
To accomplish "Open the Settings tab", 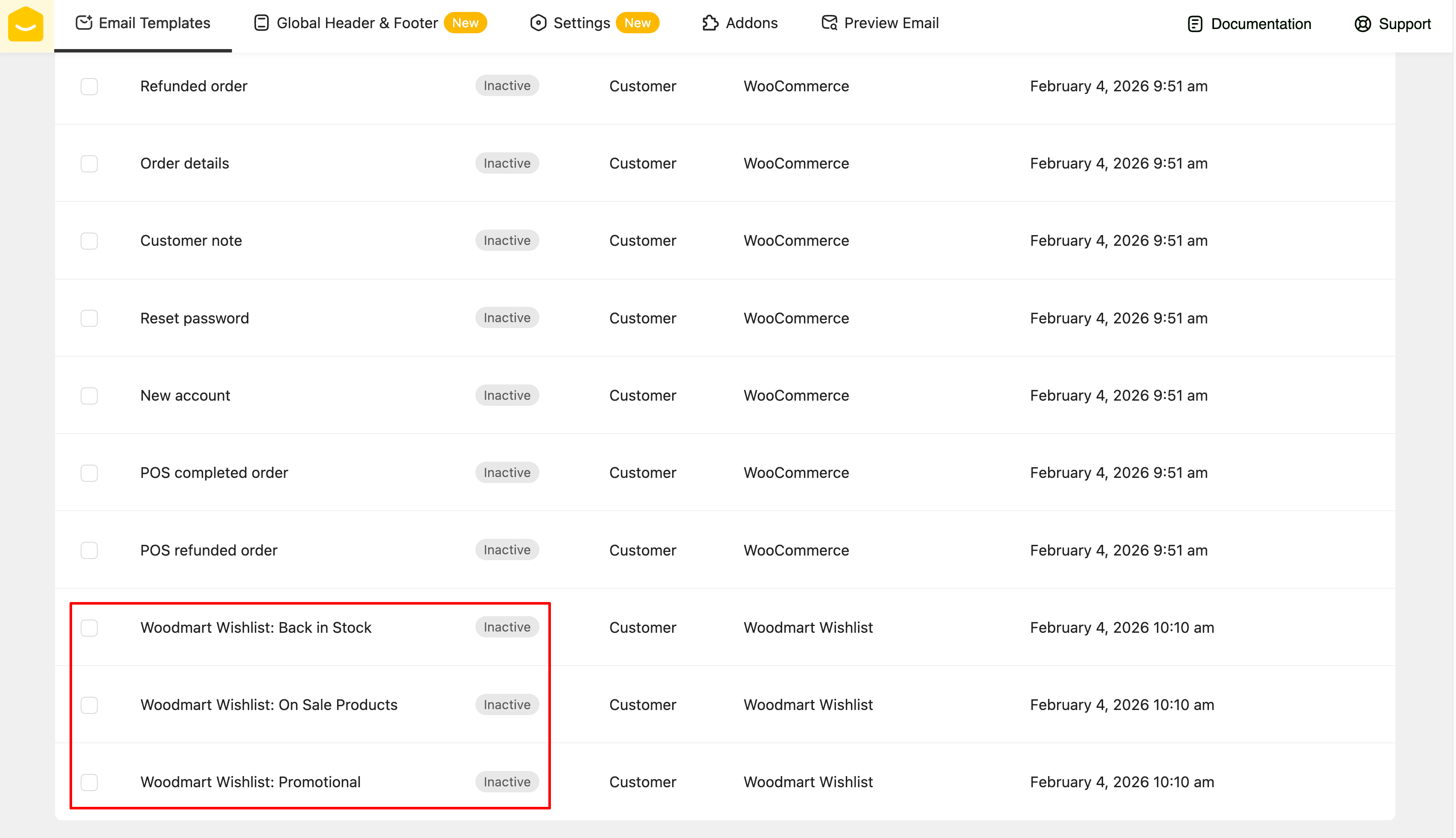I will click(581, 23).
